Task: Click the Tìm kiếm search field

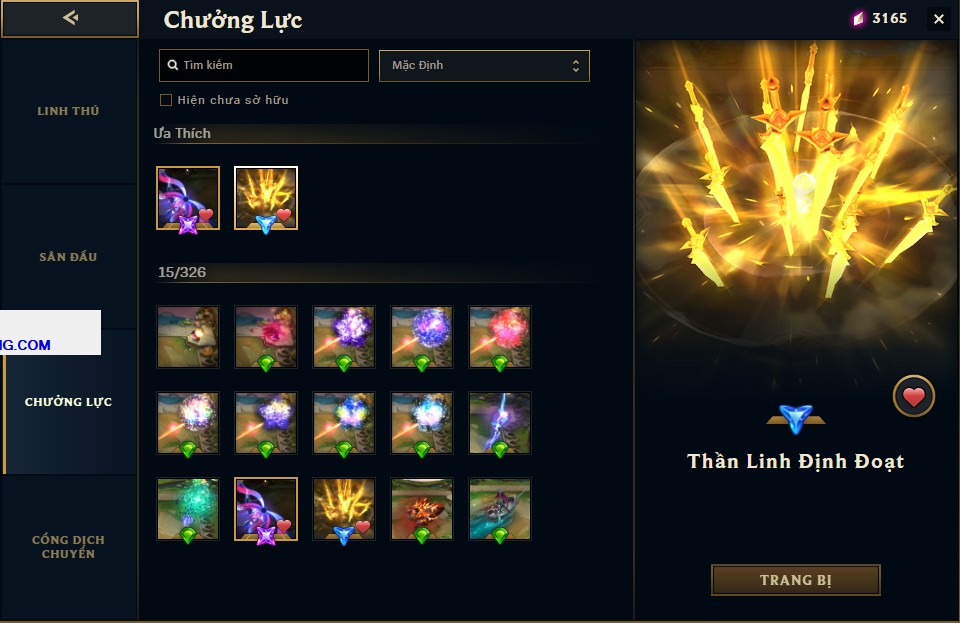Action: [x=264, y=65]
